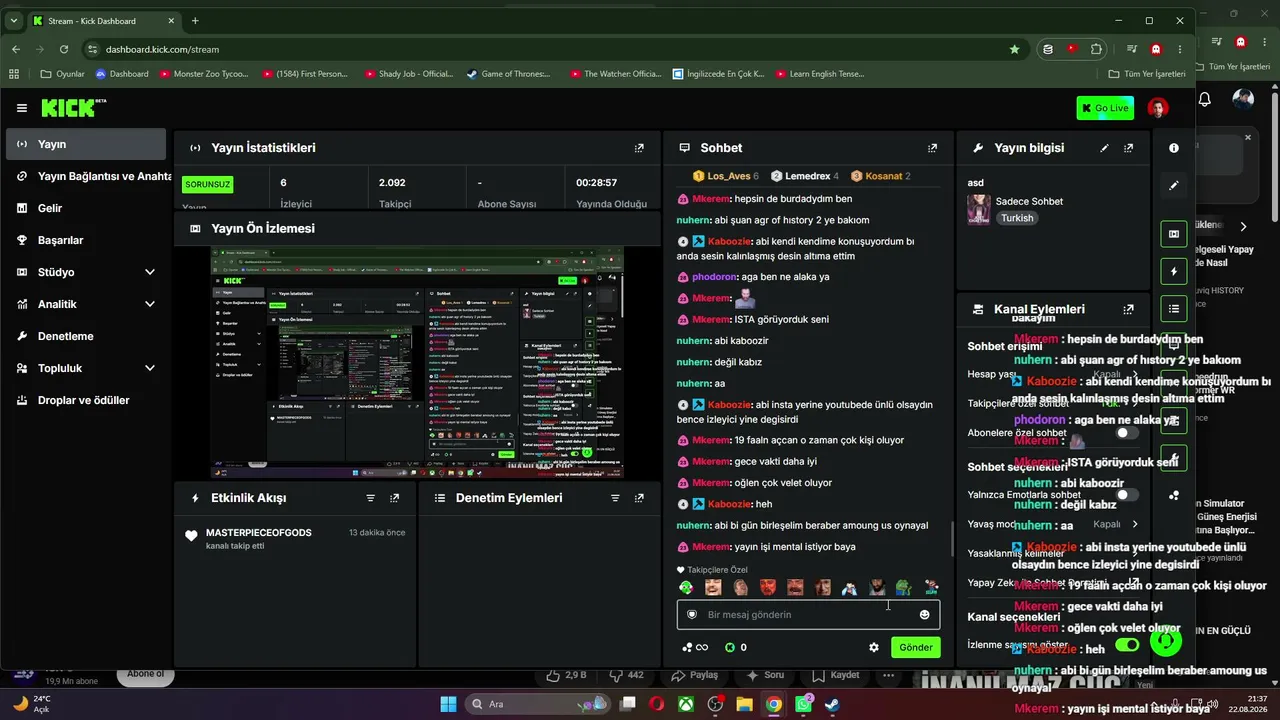This screenshot has width=1280, height=720.
Task: Bookmark page with the star icon
Action: click(1015, 49)
